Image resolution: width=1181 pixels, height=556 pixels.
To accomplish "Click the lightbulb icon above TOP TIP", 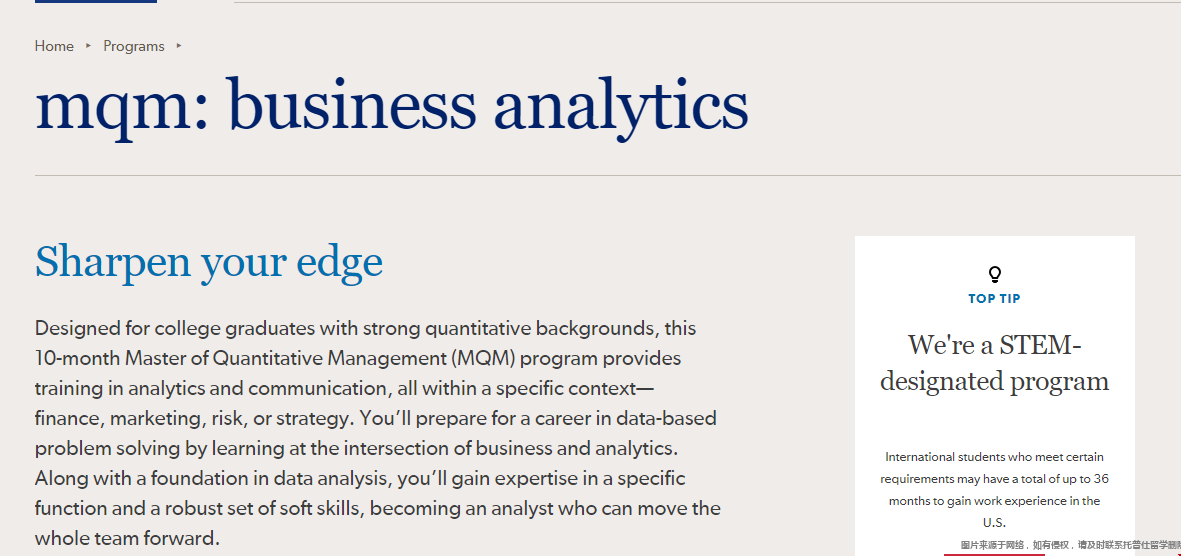I will click(x=994, y=273).
